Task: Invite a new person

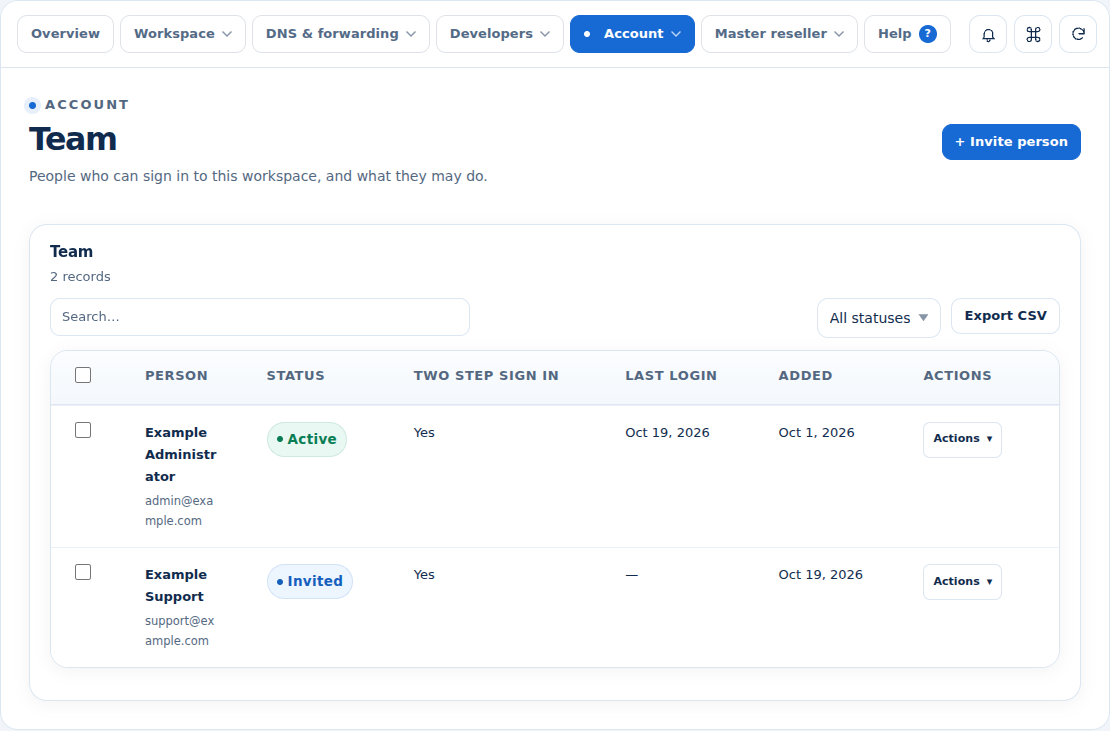Action: [x=1011, y=142]
